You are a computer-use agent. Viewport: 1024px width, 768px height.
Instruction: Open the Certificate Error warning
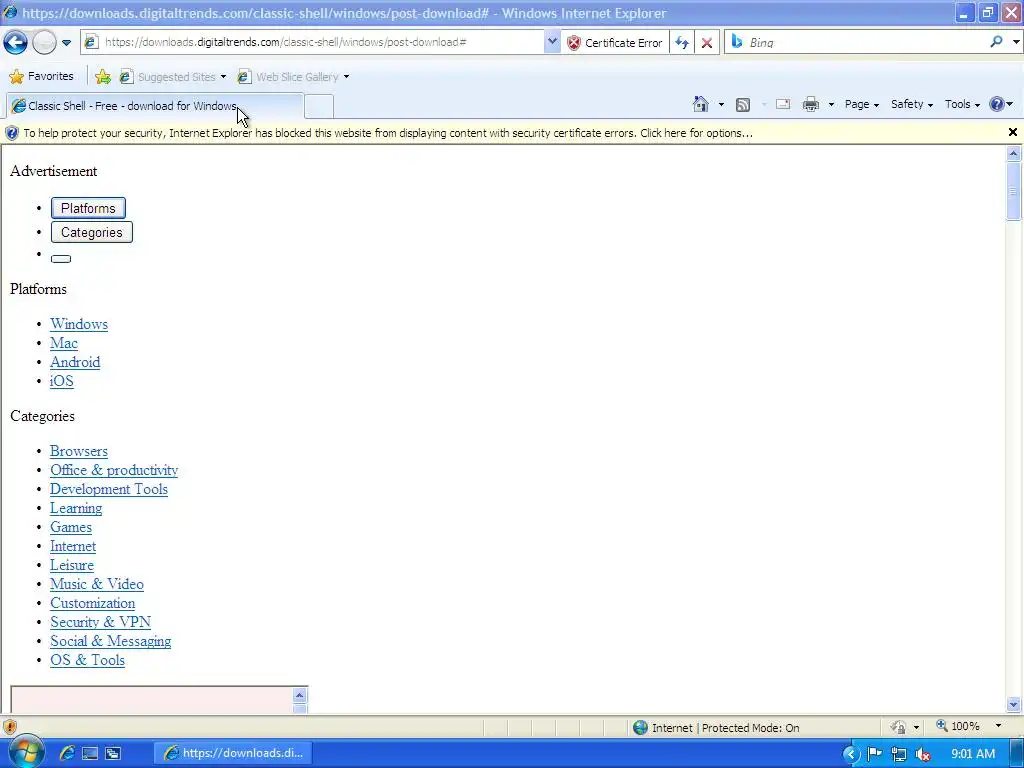tap(615, 42)
